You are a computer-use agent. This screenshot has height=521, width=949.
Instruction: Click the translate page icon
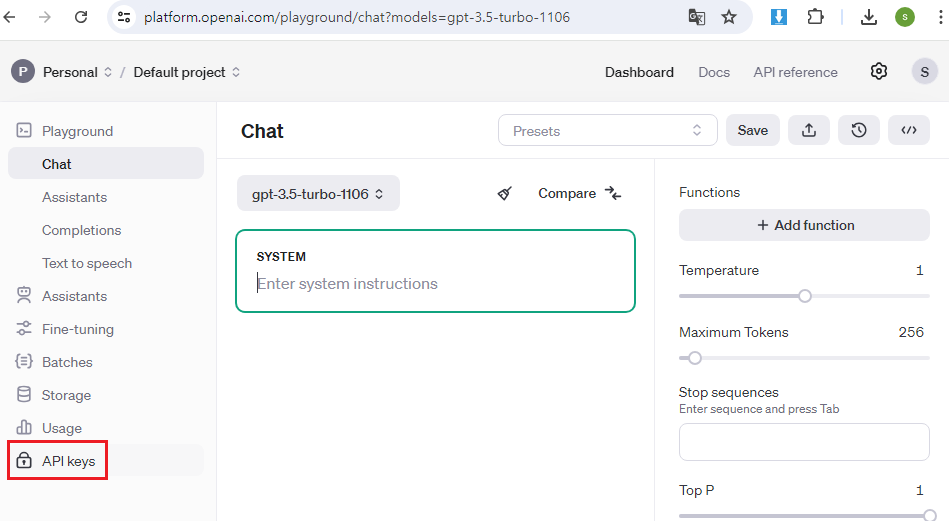[x=697, y=17]
